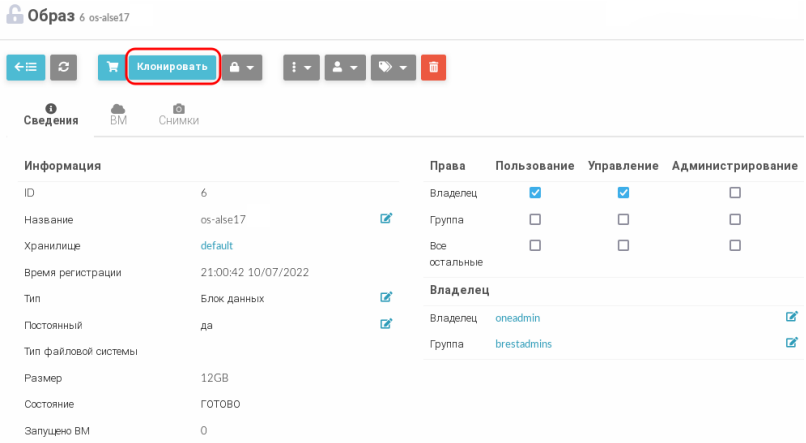Viewport: 806px width, 443px height.
Task: Click the edit icon for Тип row
Action: 386,297
